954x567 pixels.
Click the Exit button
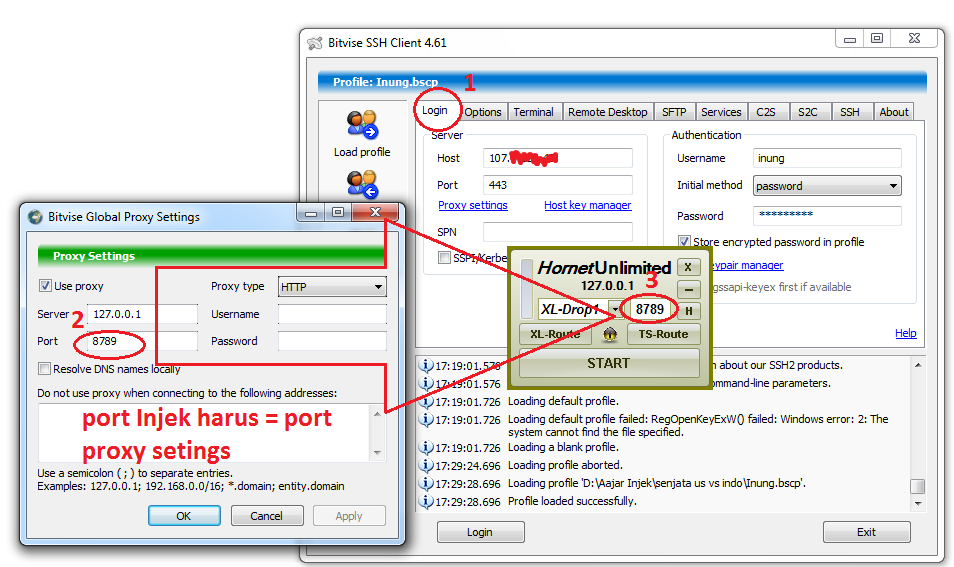pos(866,532)
